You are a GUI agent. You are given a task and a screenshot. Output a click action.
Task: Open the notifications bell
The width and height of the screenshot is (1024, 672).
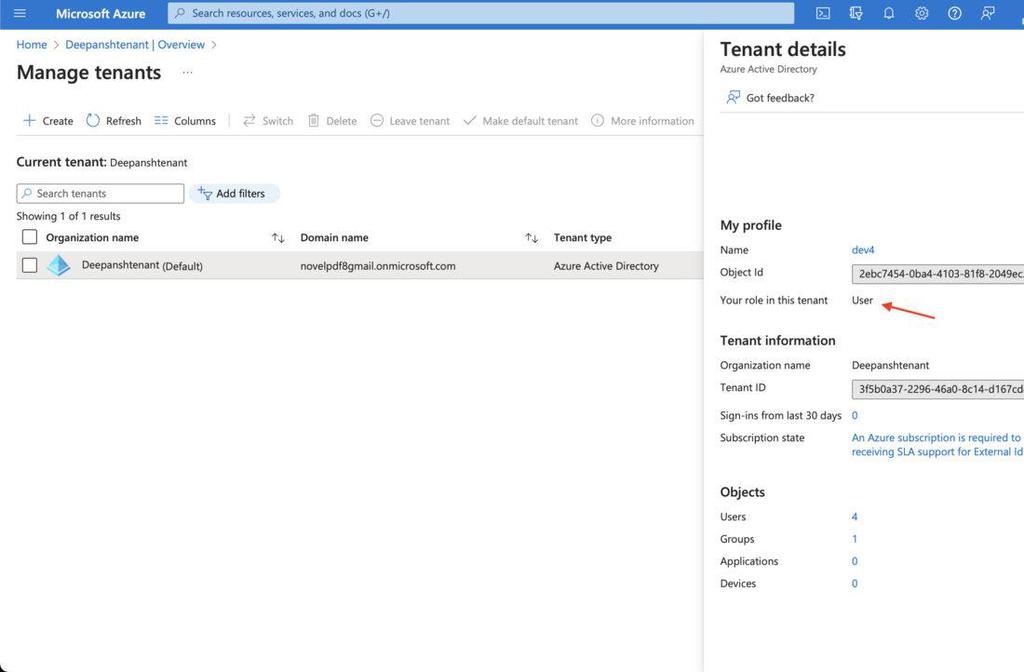pos(889,13)
